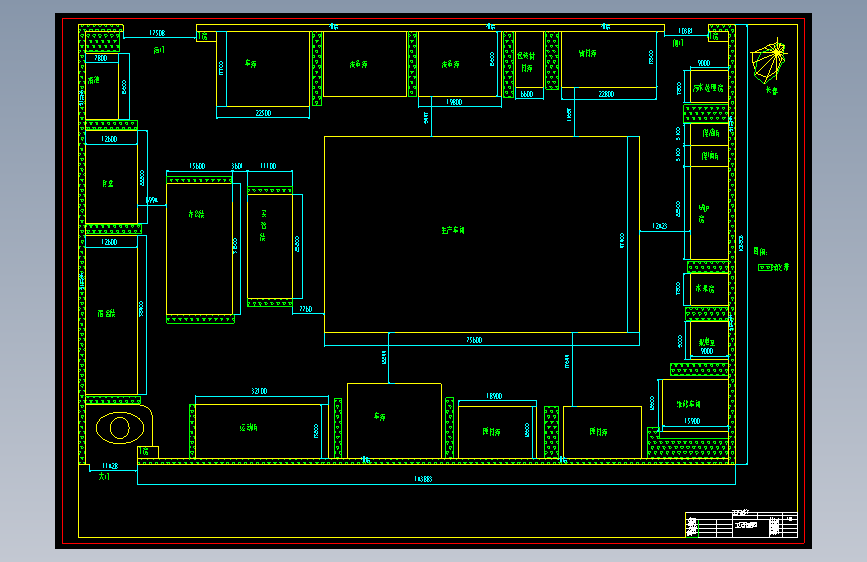Screen dimensions: 867x562
Task: Select the 32100 dimension label
Action: click(x=259, y=391)
